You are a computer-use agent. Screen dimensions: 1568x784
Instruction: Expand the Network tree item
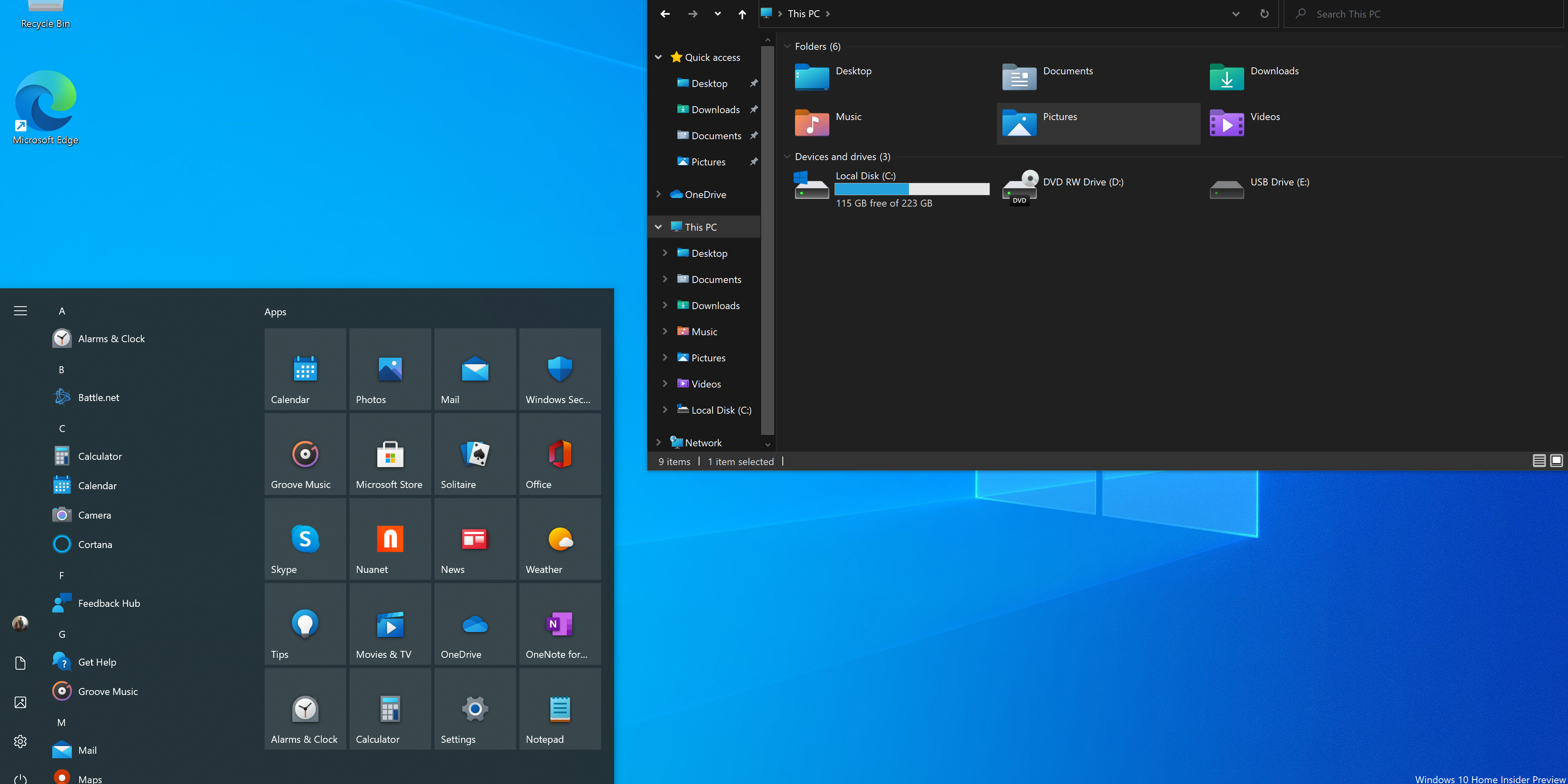point(658,442)
